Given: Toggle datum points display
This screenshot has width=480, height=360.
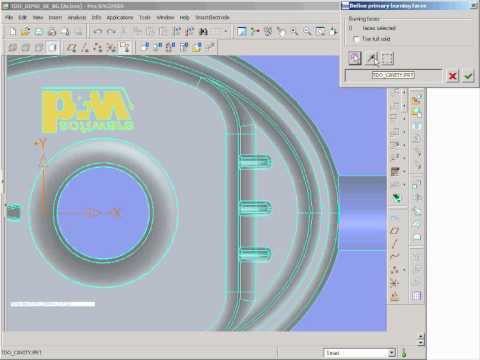Looking at the screenshot, I should 98,47.
